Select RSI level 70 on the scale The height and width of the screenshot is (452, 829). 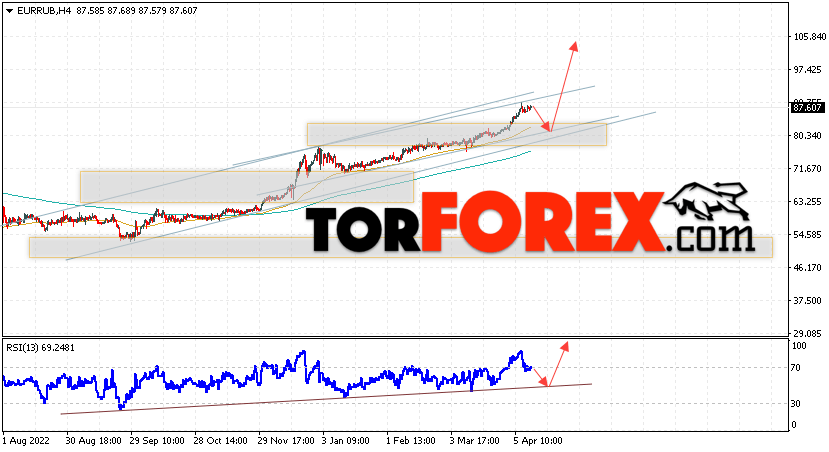point(795,368)
